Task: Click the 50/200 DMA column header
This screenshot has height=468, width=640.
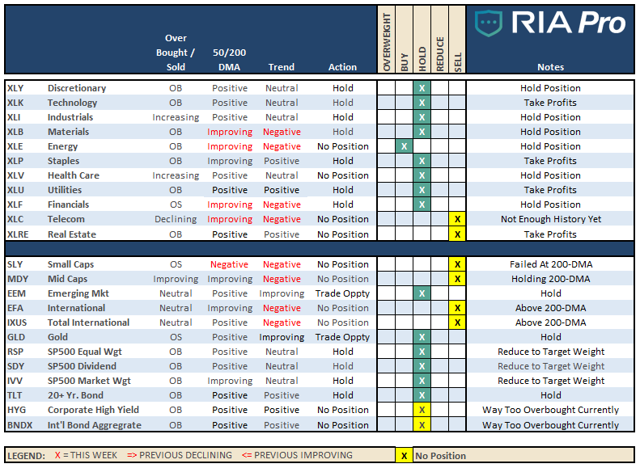Action: pos(229,60)
